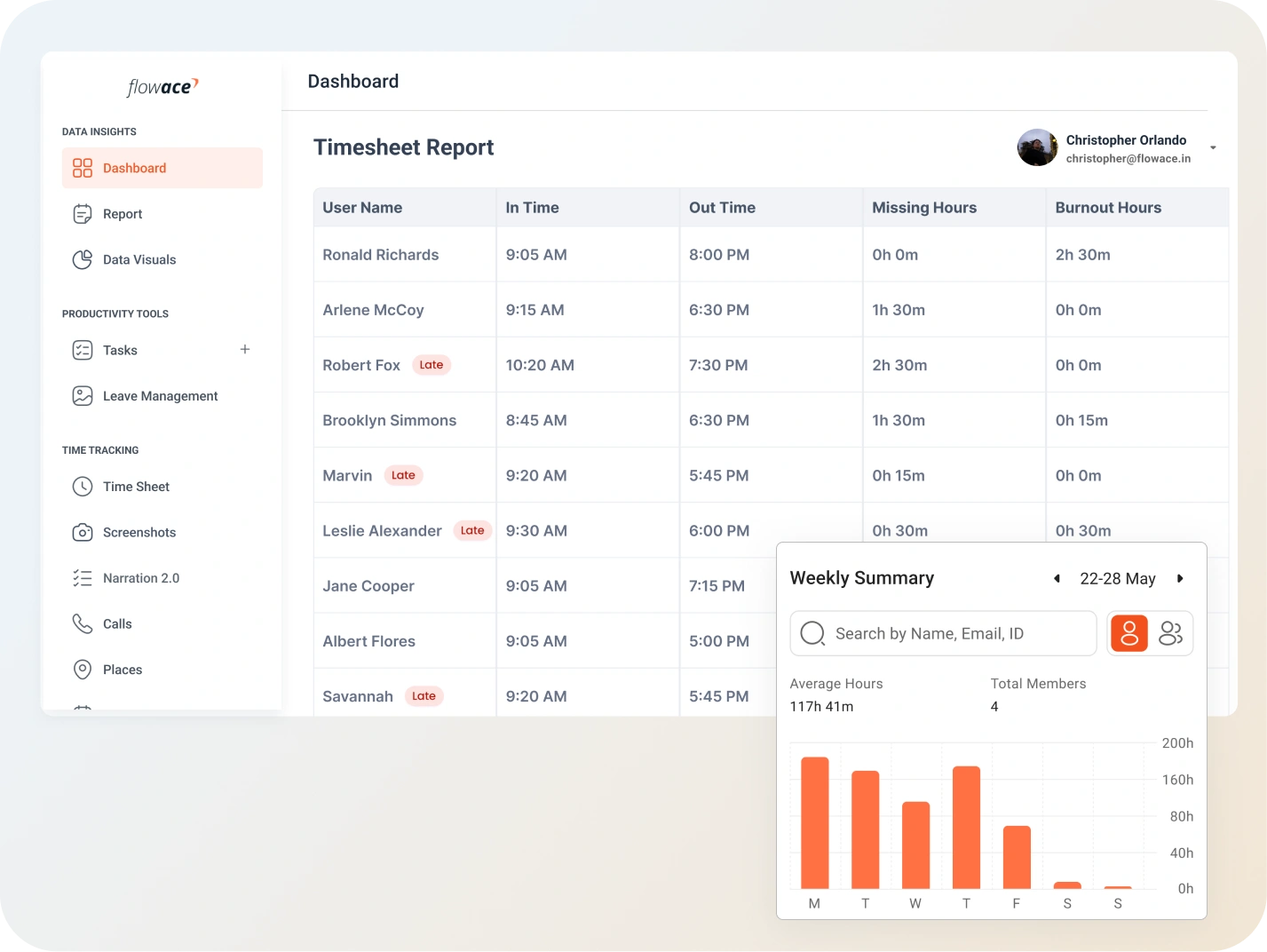
Task: Click the Narration 2.0 list icon
Action: coord(83,578)
